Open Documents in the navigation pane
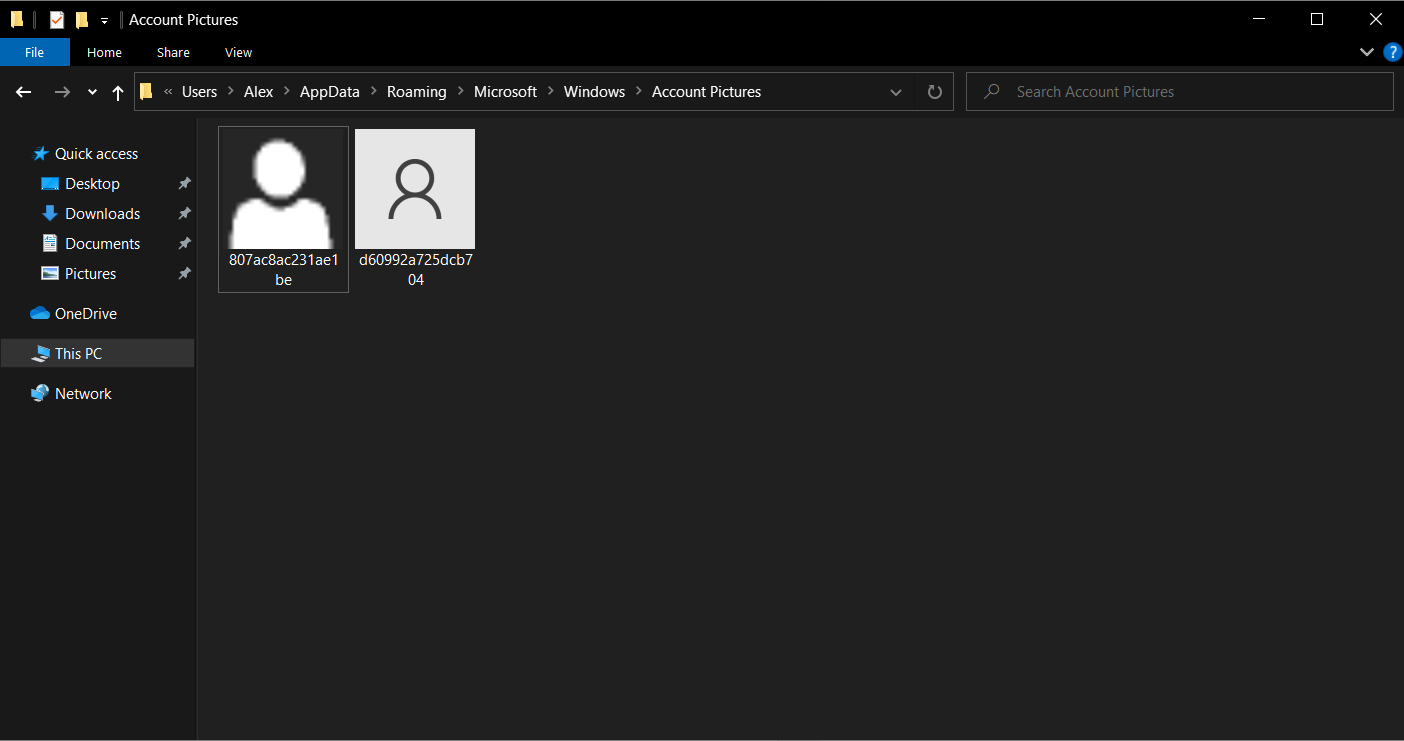The width and height of the screenshot is (1404, 741). [103, 244]
